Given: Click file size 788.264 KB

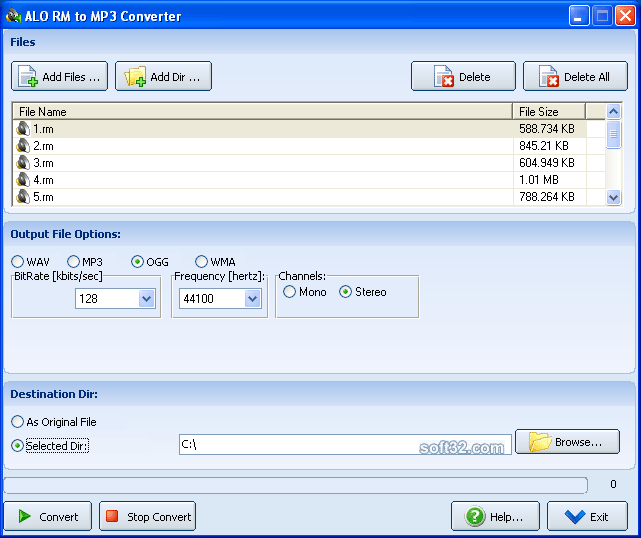Looking at the screenshot, I should click(547, 197).
